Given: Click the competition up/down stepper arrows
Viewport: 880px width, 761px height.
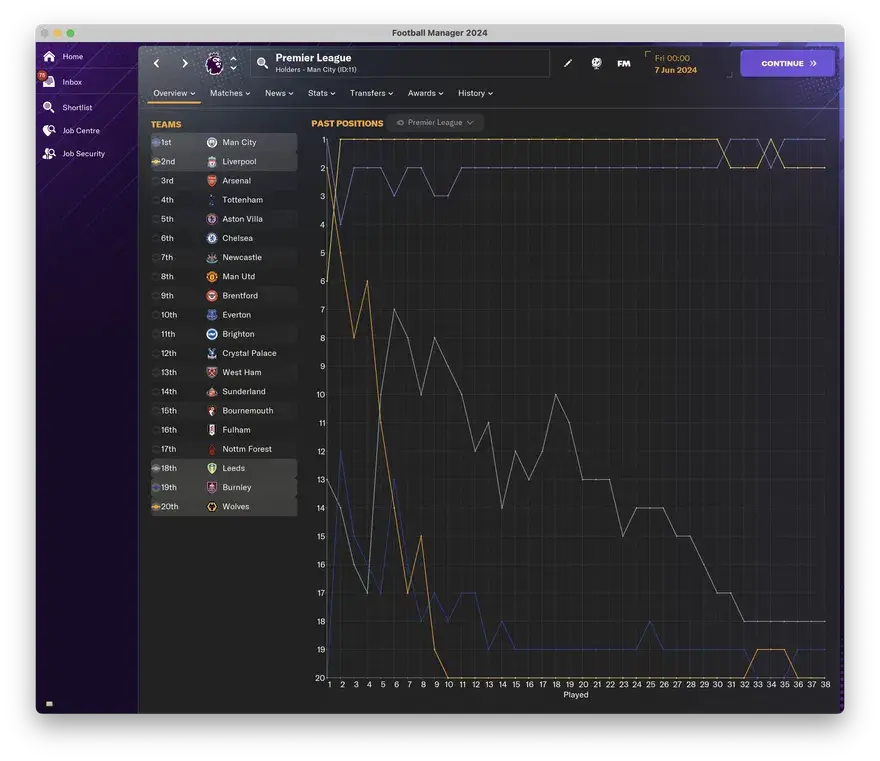Looking at the screenshot, I should (233, 63).
